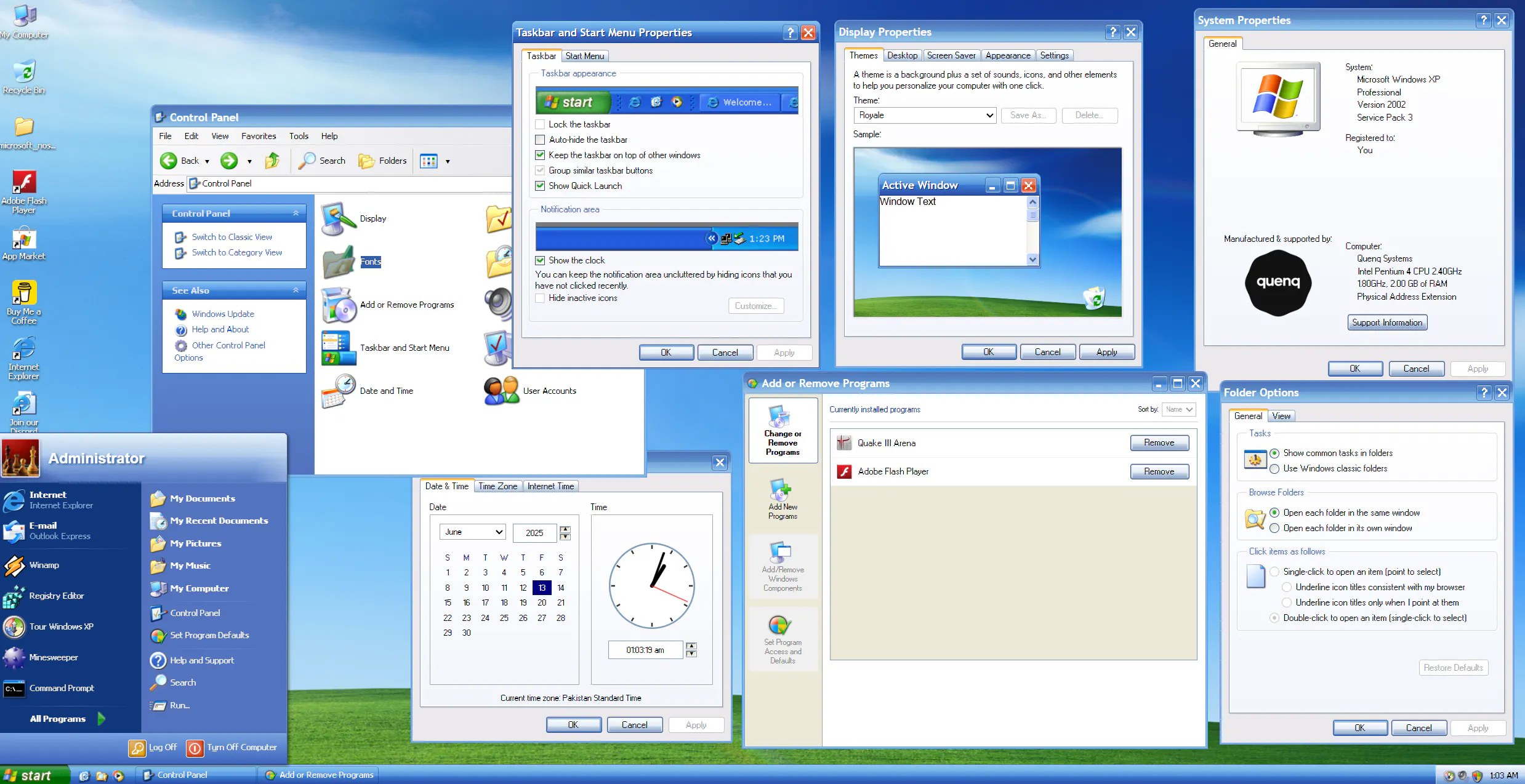Click Support Information button
The image size is (1525, 784).
tap(1387, 322)
